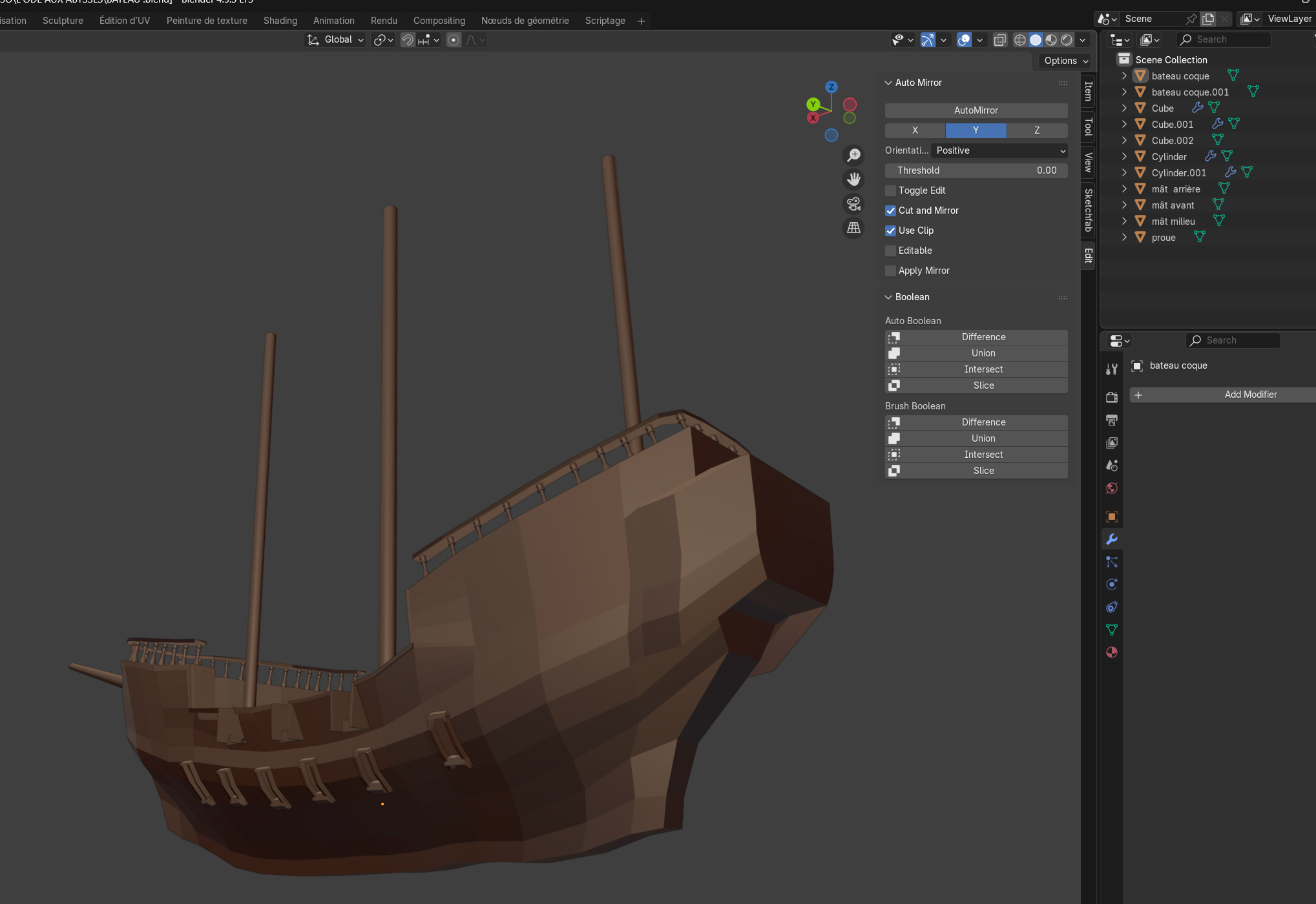Open Orientation Positive dropdown
Image resolution: width=1316 pixels, height=904 pixels.
(999, 150)
